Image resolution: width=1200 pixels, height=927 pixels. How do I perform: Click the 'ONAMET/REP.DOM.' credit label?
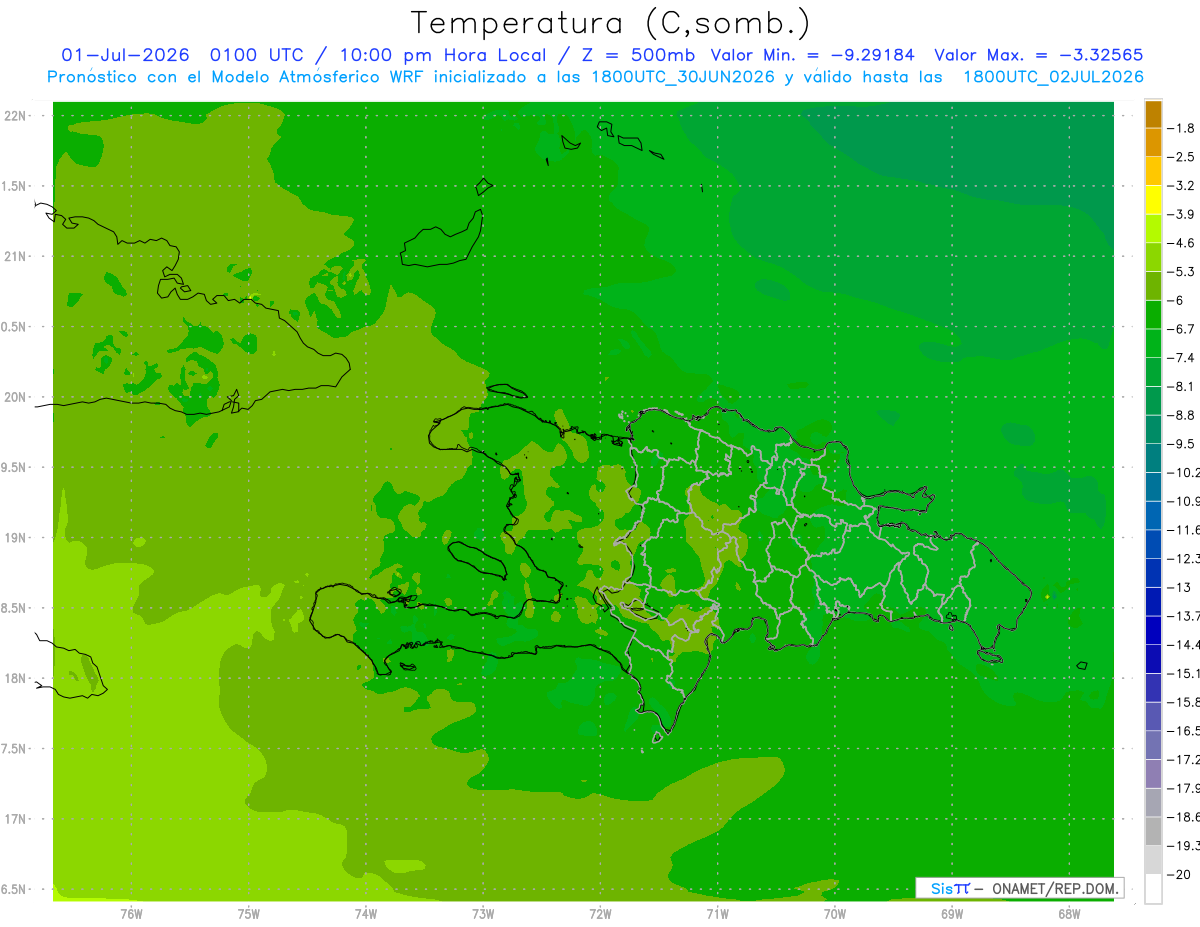(1055, 888)
